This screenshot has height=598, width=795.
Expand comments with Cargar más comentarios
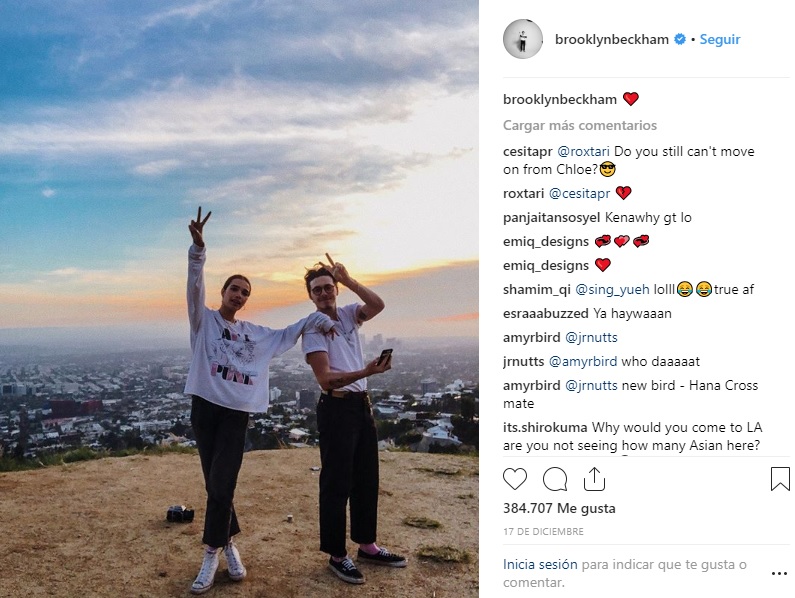point(580,125)
